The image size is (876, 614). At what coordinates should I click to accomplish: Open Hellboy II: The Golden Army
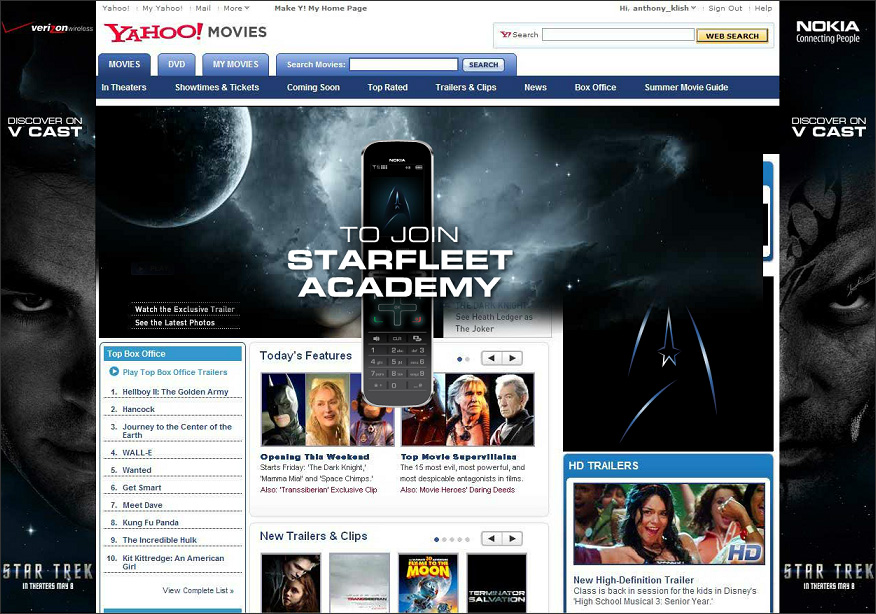coord(175,392)
